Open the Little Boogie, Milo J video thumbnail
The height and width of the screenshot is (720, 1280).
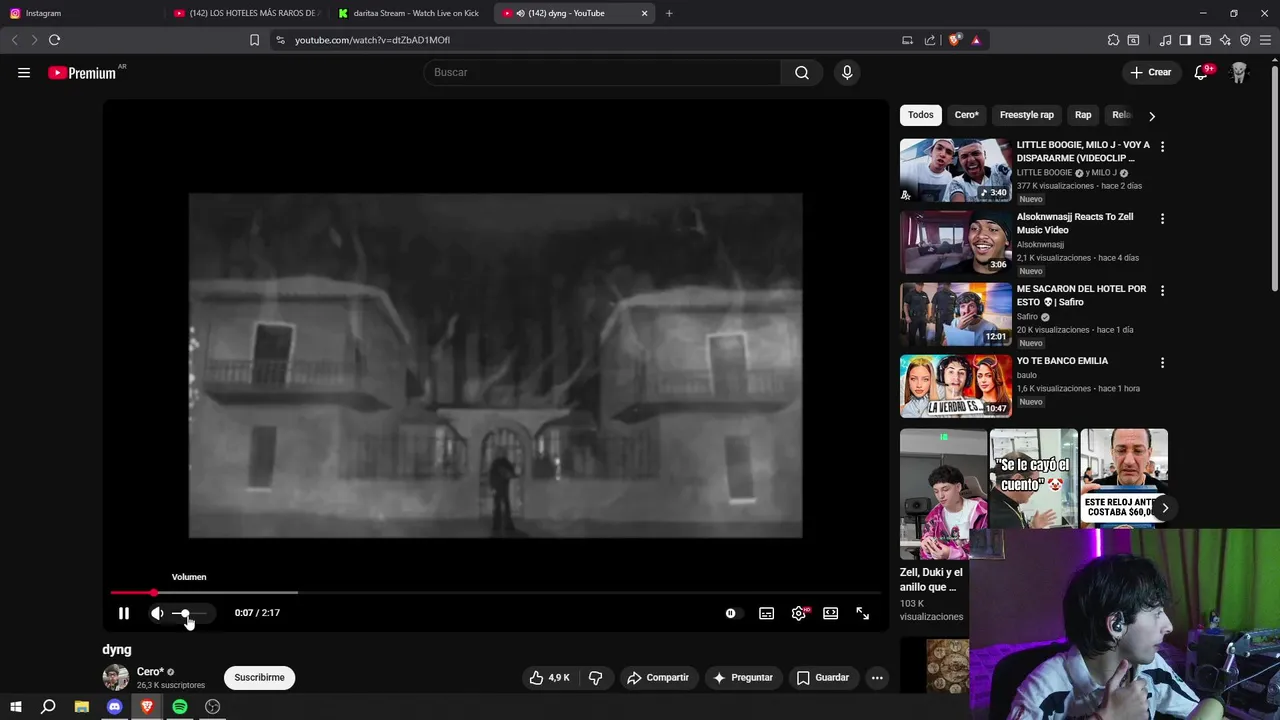[x=956, y=170]
